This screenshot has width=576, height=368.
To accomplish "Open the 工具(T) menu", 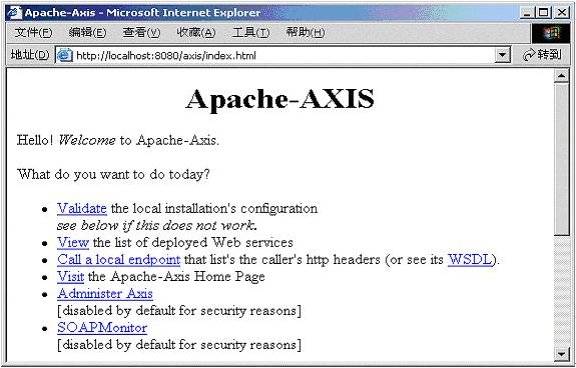I will [251, 33].
